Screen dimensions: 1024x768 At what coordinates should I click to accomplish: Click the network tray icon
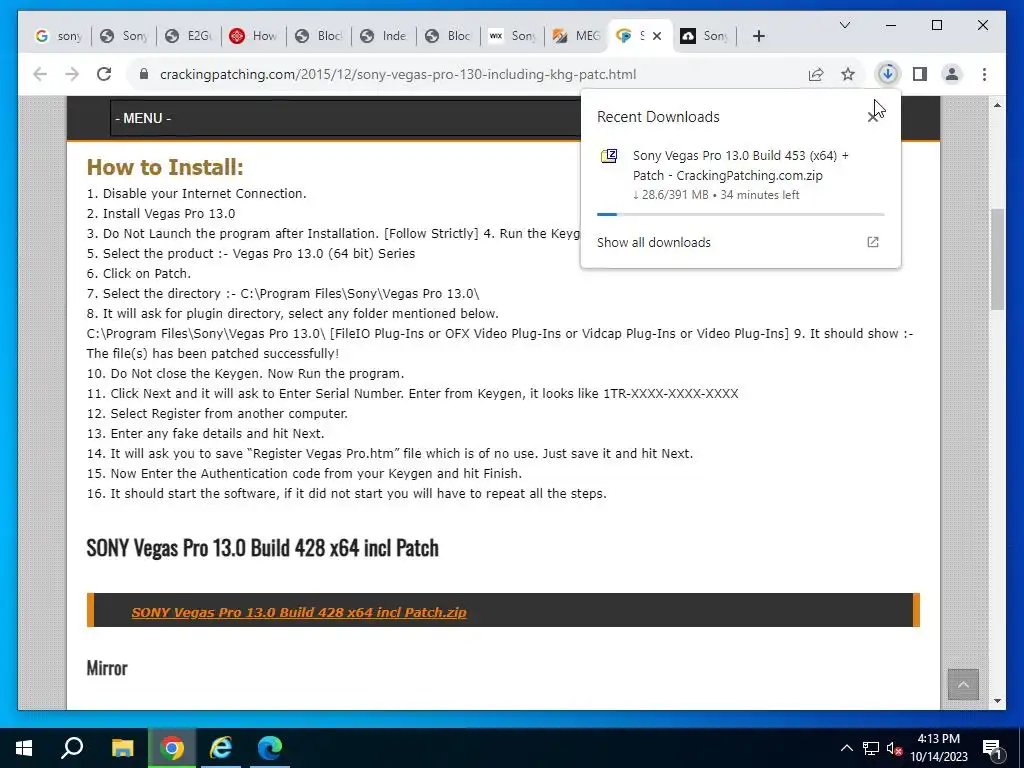click(x=871, y=748)
